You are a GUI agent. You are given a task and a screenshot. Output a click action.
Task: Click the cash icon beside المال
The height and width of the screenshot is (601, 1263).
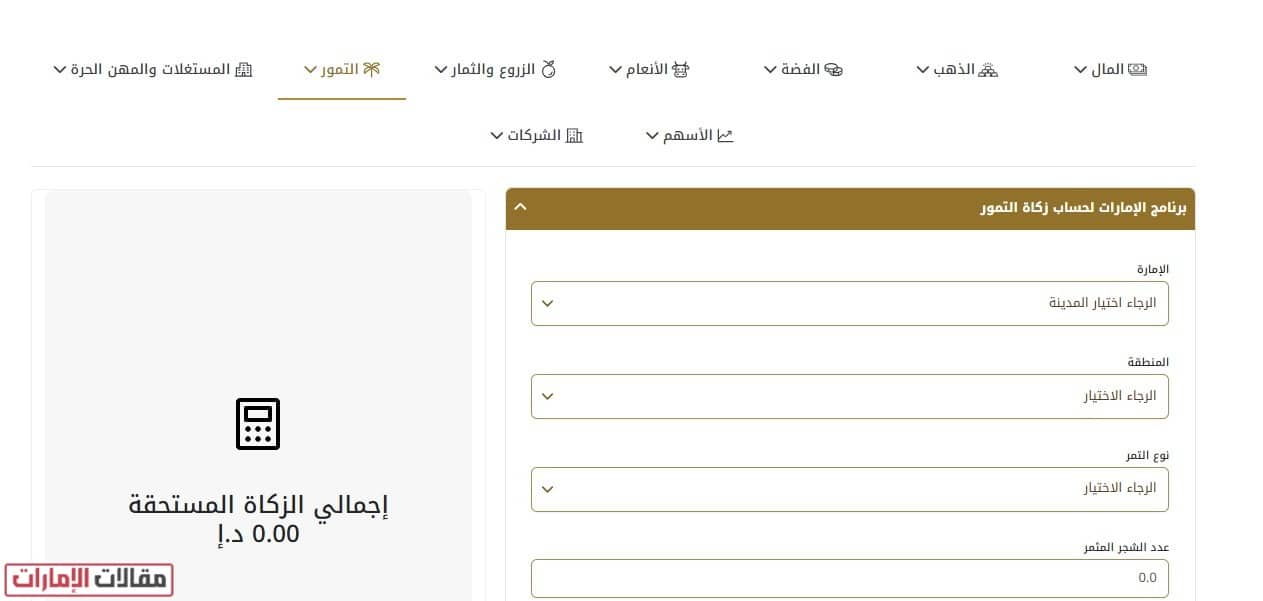[1136, 68]
